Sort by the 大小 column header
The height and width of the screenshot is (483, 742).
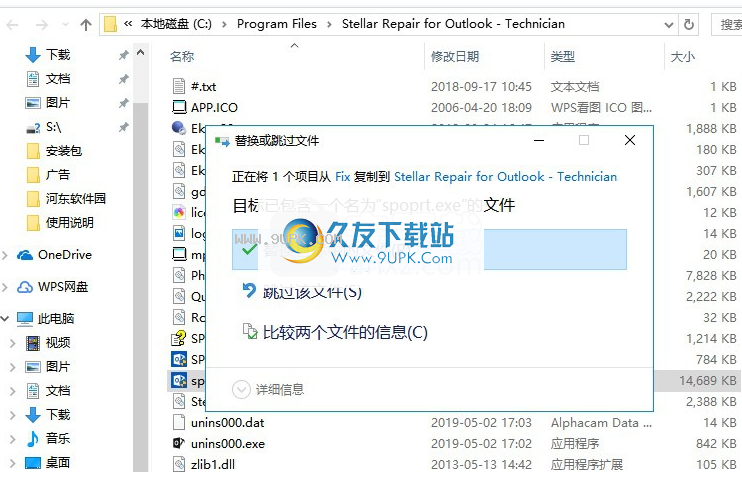[683, 57]
